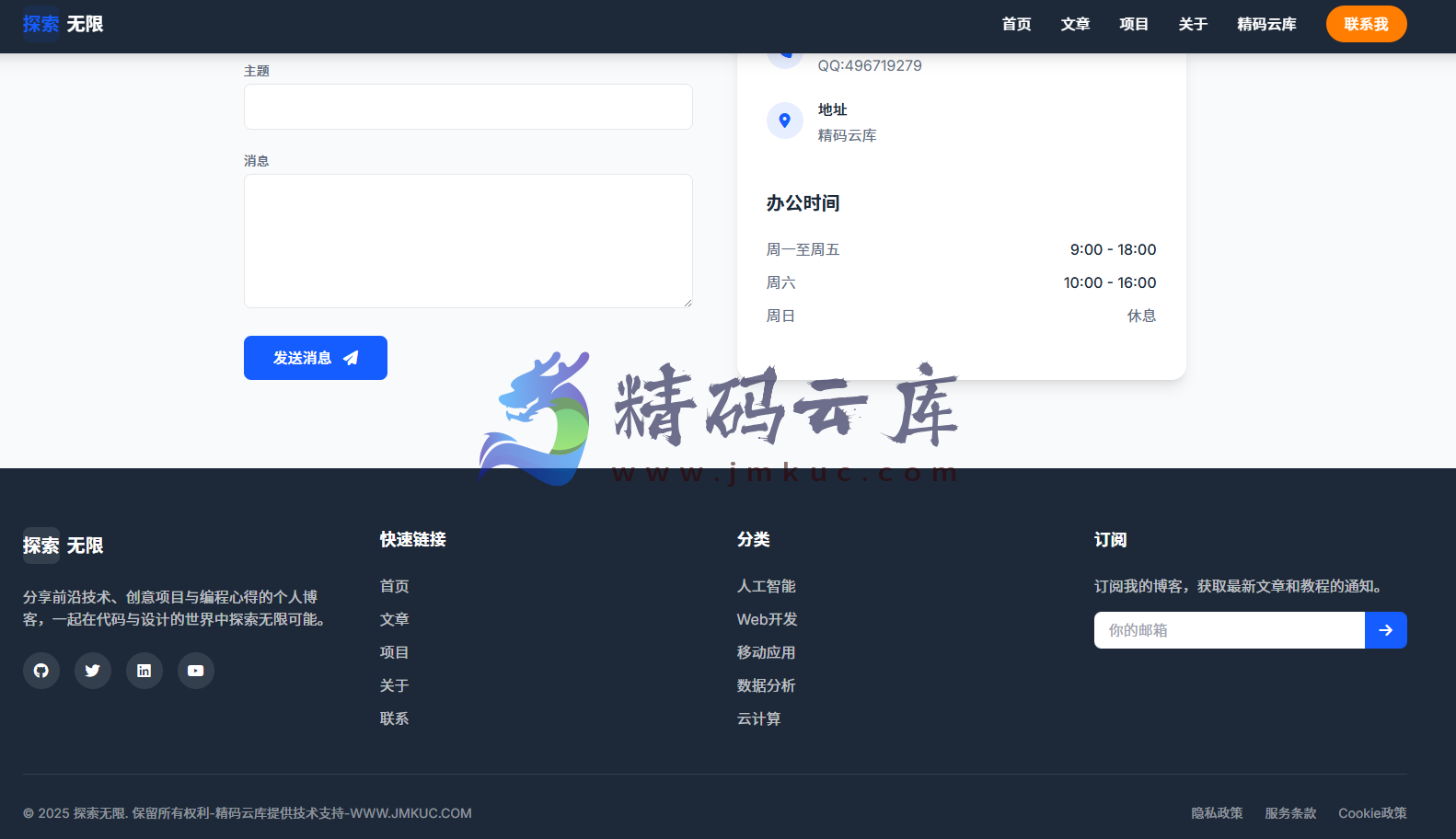The height and width of the screenshot is (839, 1456).
Task: Select the 周一至周五 office hours row label
Action: 803,249
